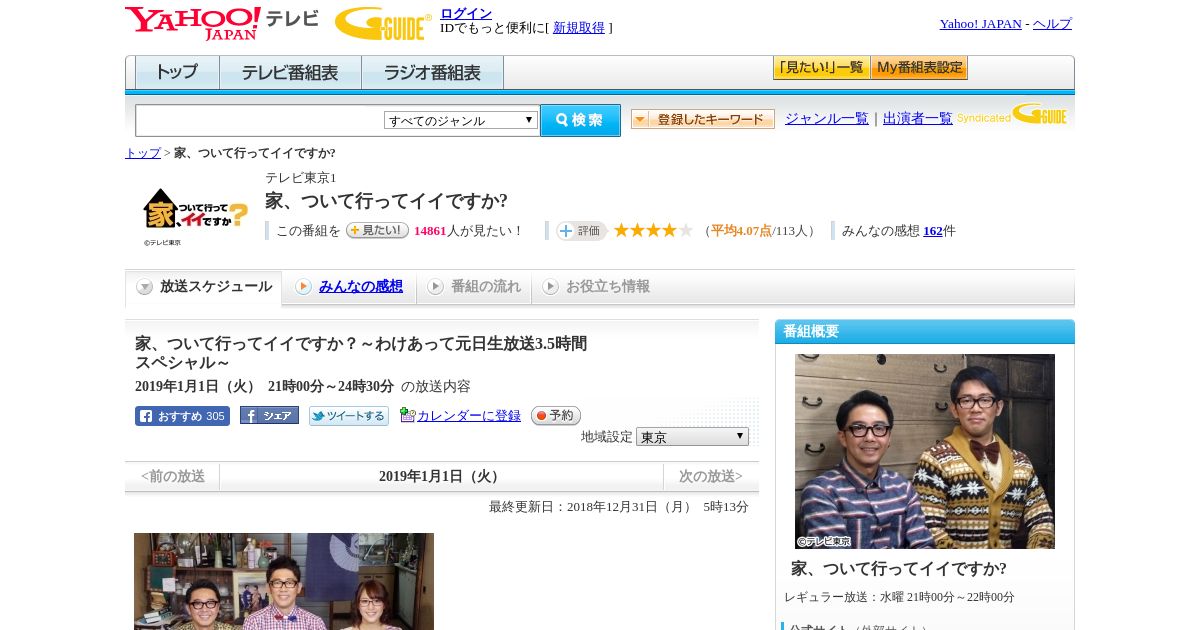Screen dimensions: 1200x630
Task: Click the 元日生放送3.5時間スペシャル episode title
Action: pyautogui.click(x=361, y=353)
